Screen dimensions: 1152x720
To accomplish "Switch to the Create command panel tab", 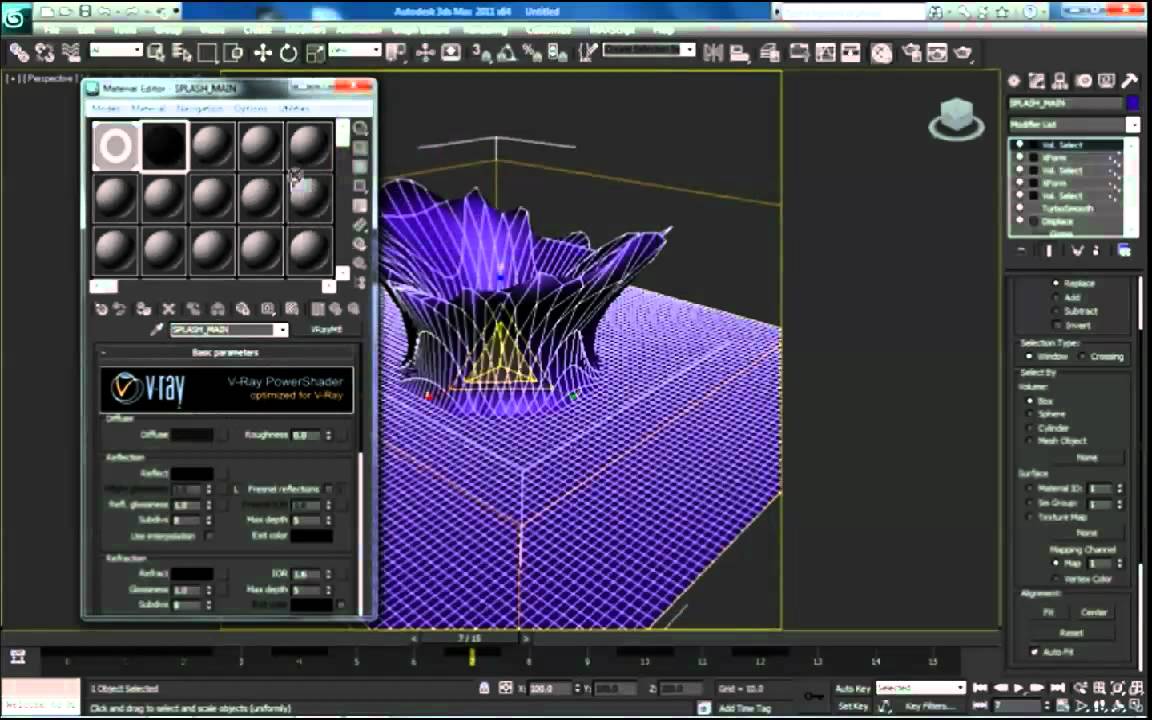I will (1014, 81).
